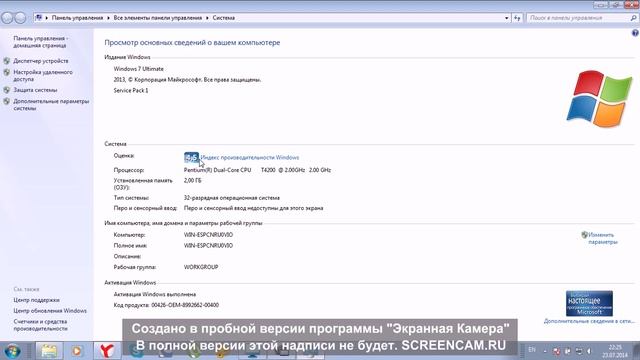Open Дополнительные параметры системы link
This screenshot has width=640, height=360.
coord(51,104)
